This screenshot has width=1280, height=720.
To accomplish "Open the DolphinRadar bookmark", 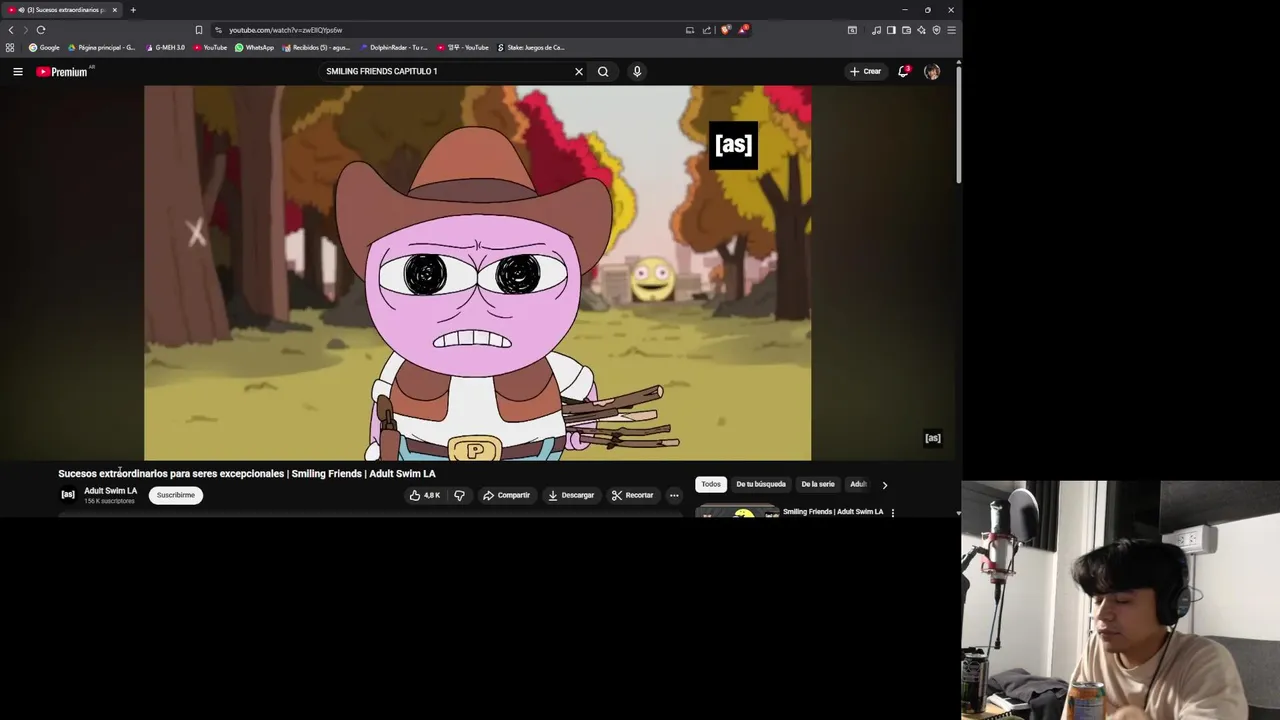I will click(393, 47).
